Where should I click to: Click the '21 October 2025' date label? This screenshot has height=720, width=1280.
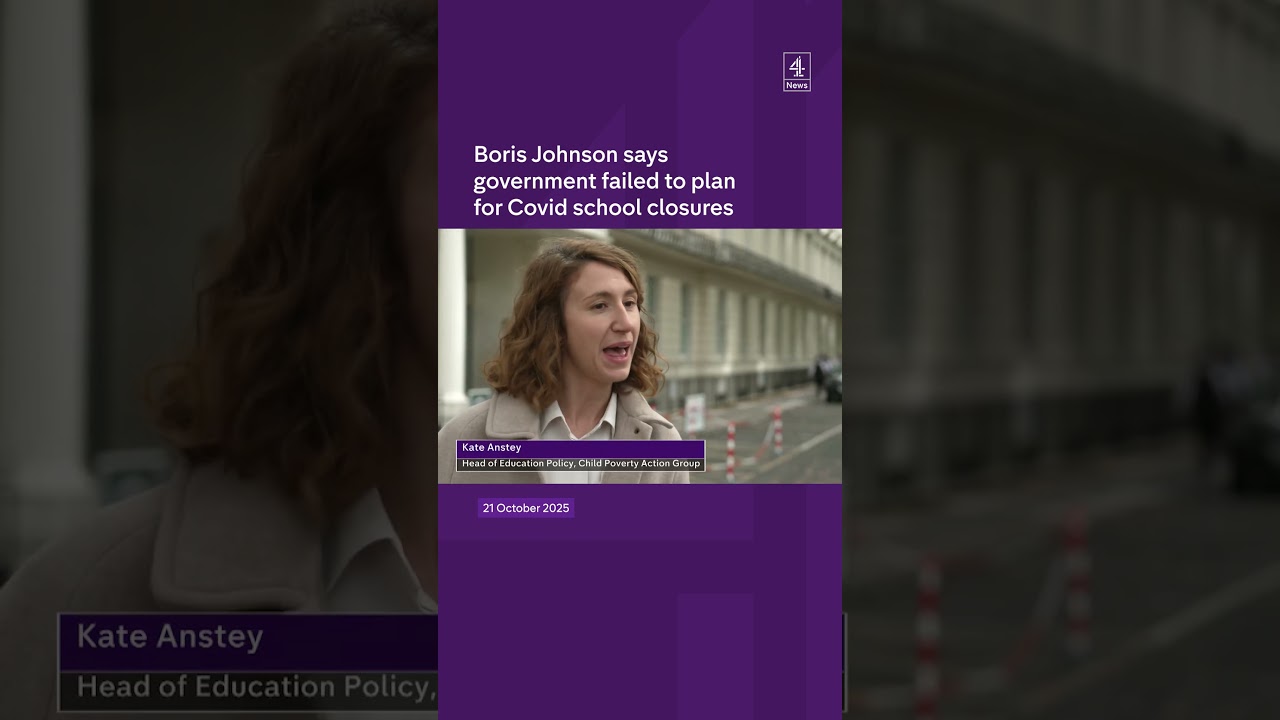click(x=526, y=508)
